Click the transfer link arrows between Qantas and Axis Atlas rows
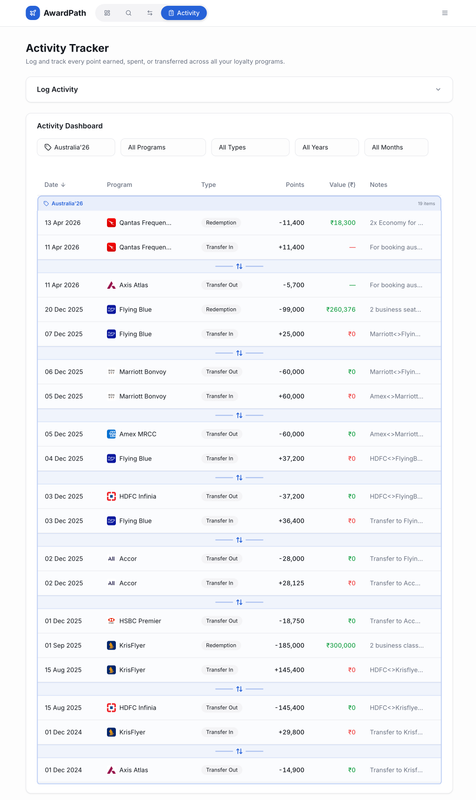The height and width of the screenshot is (800, 476). [239, 266]
